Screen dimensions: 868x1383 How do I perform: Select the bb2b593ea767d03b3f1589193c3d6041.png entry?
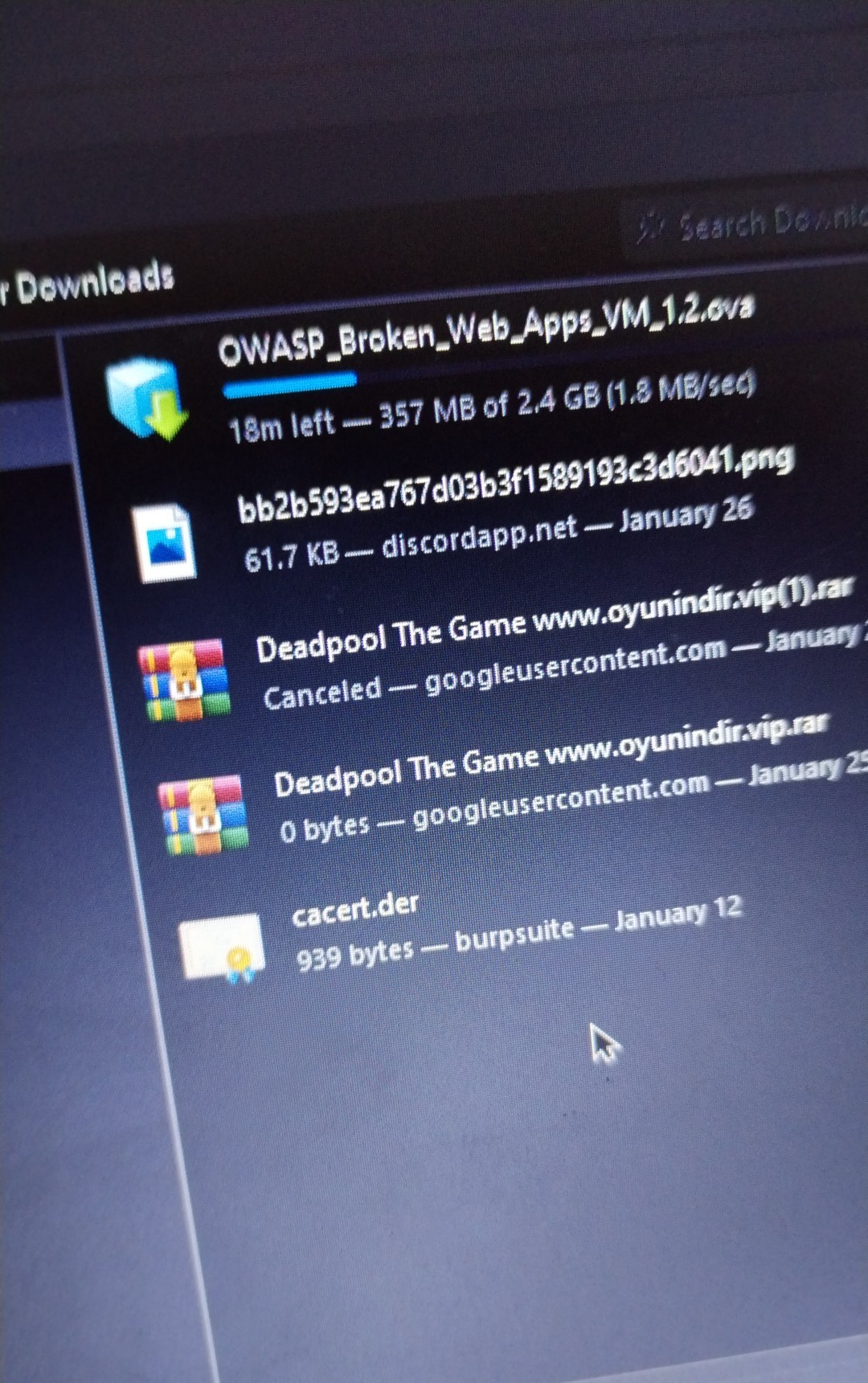514,481
